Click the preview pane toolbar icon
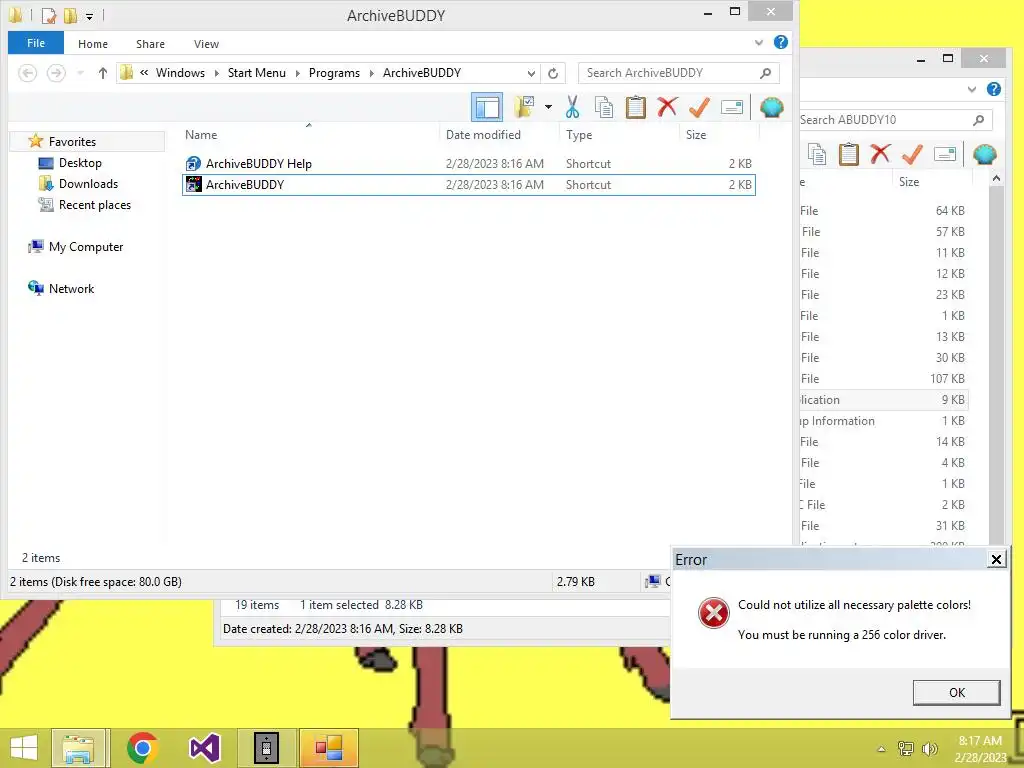 (x=487, y=107)
